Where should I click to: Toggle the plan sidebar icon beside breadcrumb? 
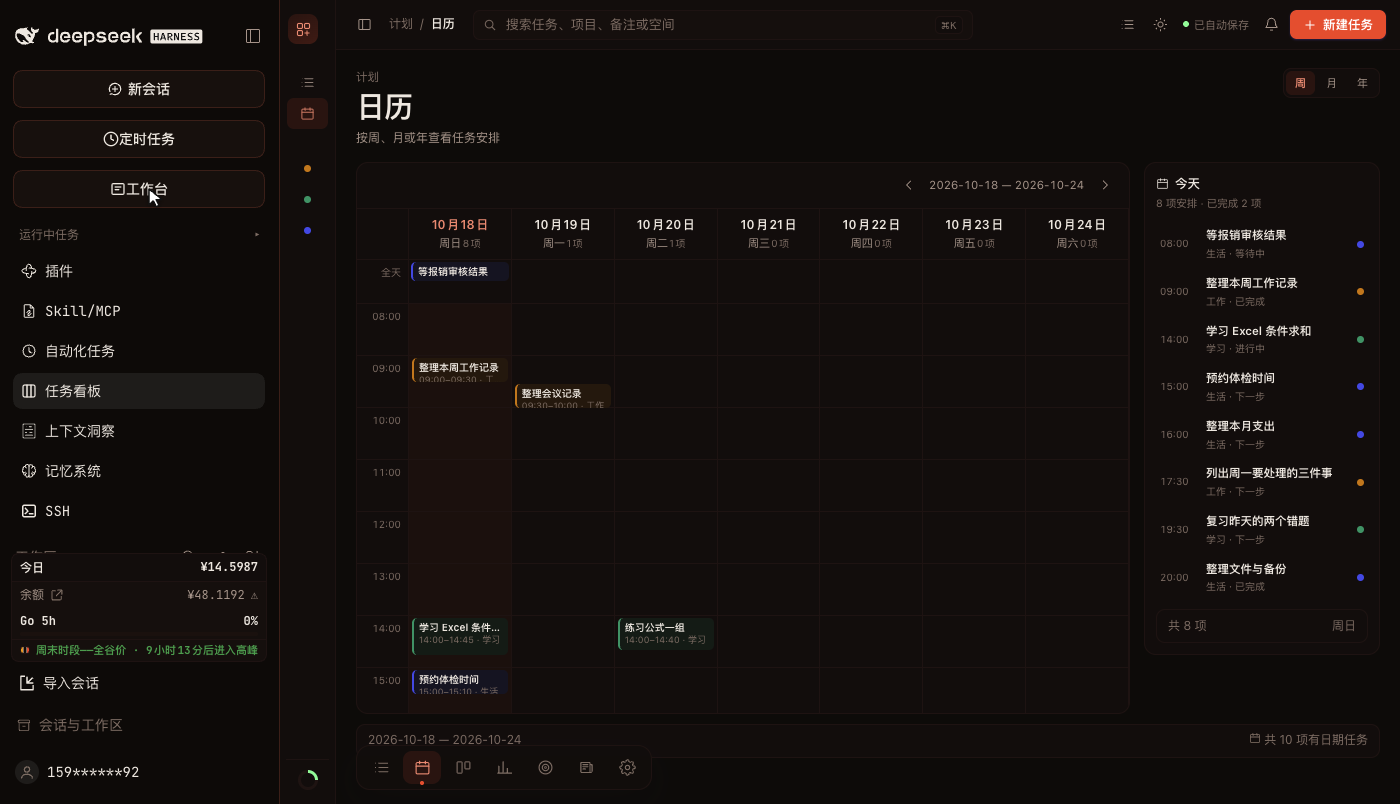(364, 24)
